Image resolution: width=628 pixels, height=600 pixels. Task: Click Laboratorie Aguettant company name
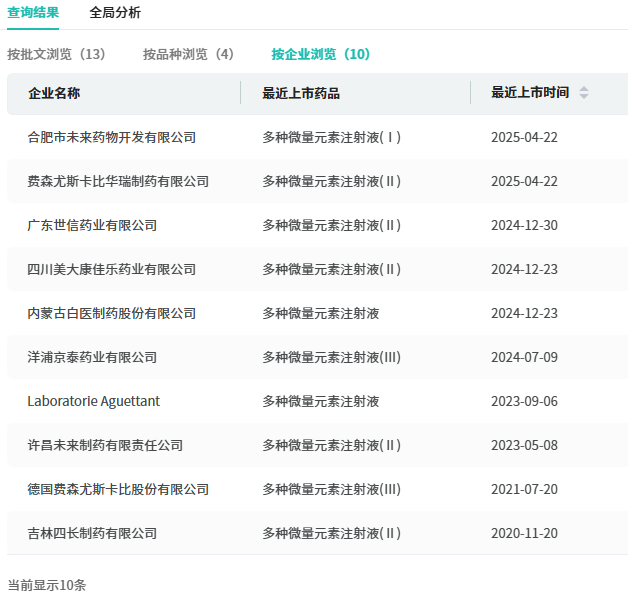point(93,401)
